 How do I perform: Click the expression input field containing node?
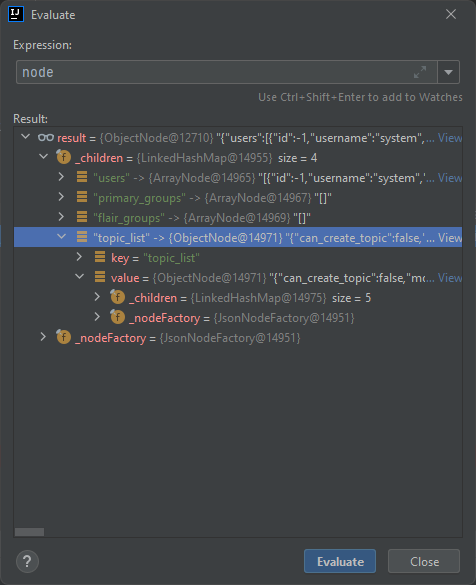click(x=226, y=72)
